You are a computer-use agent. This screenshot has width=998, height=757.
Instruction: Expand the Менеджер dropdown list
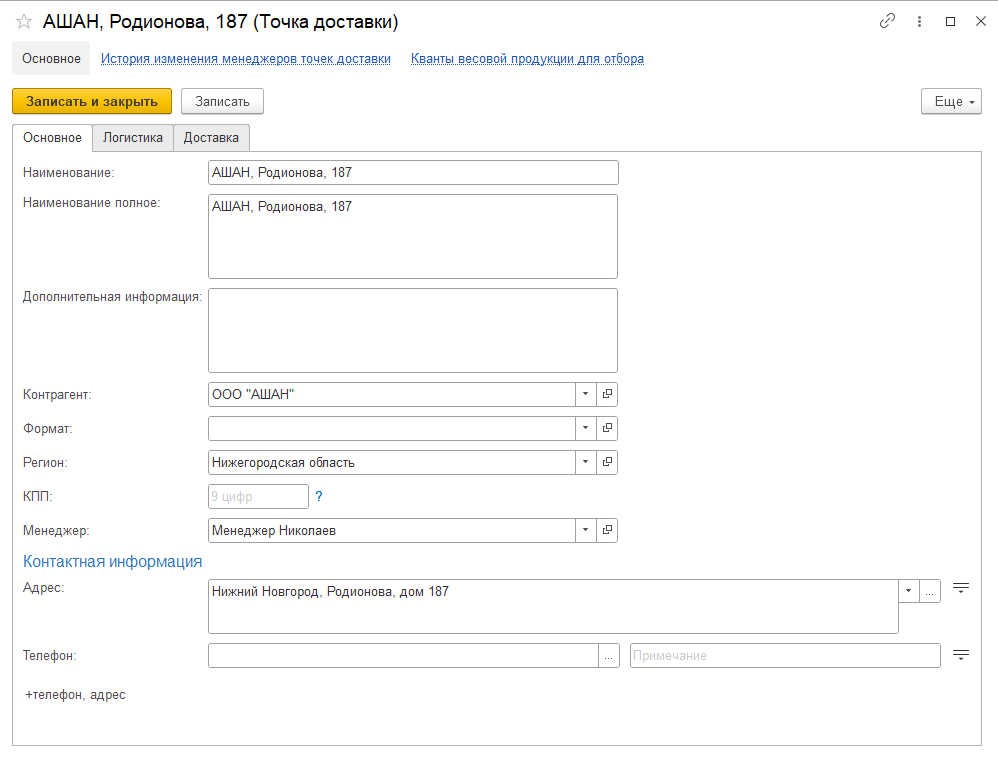585,531
